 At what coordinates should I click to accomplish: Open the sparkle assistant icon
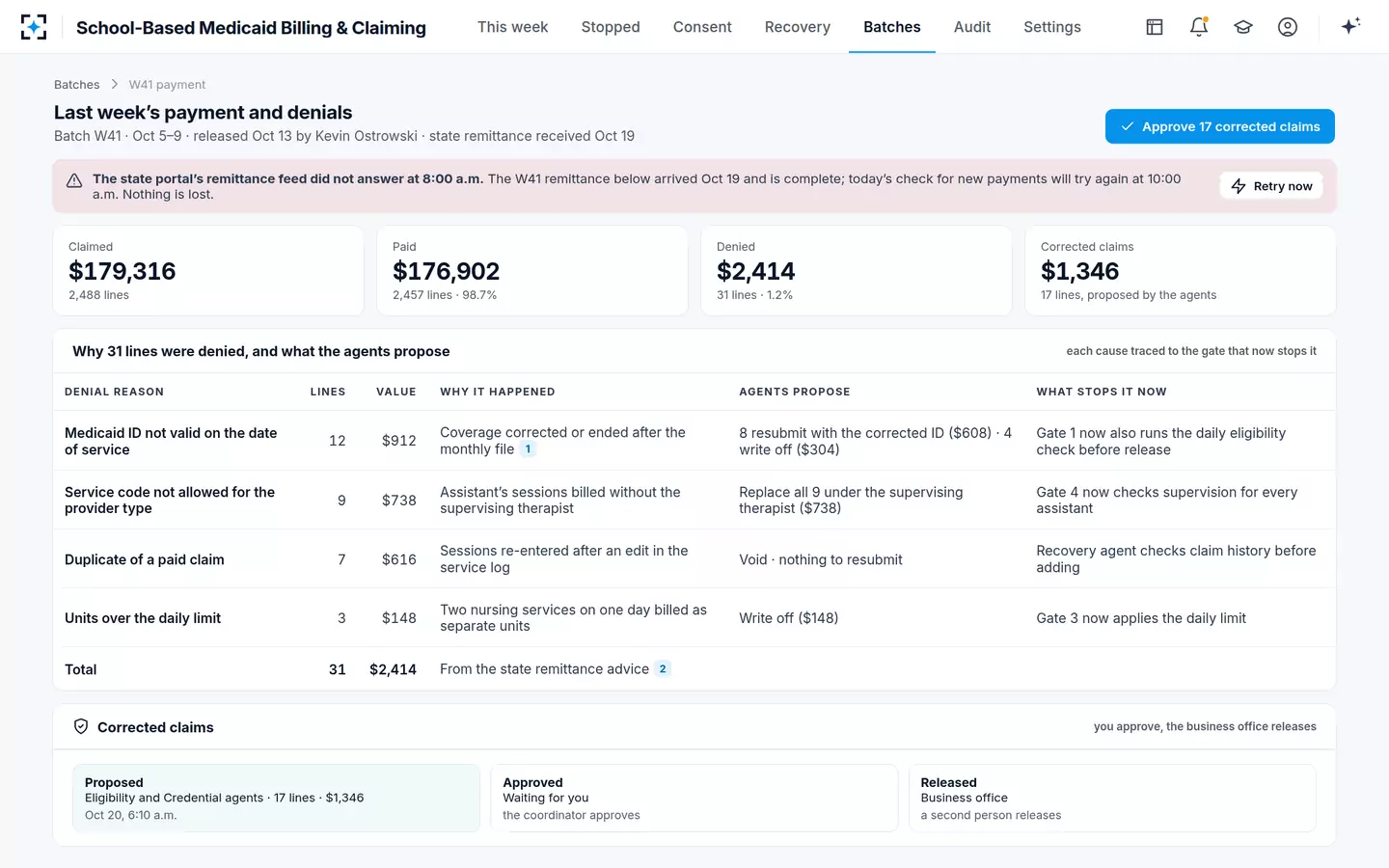point(1350,26)
